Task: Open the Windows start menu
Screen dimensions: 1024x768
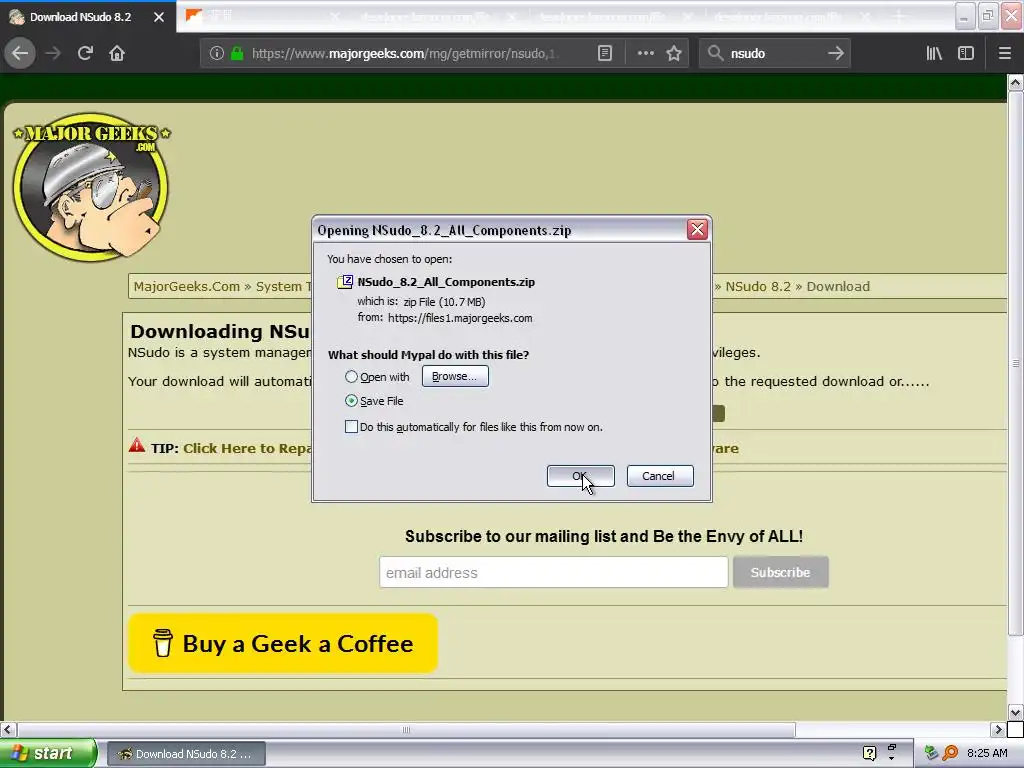Action: coord(48,754)
